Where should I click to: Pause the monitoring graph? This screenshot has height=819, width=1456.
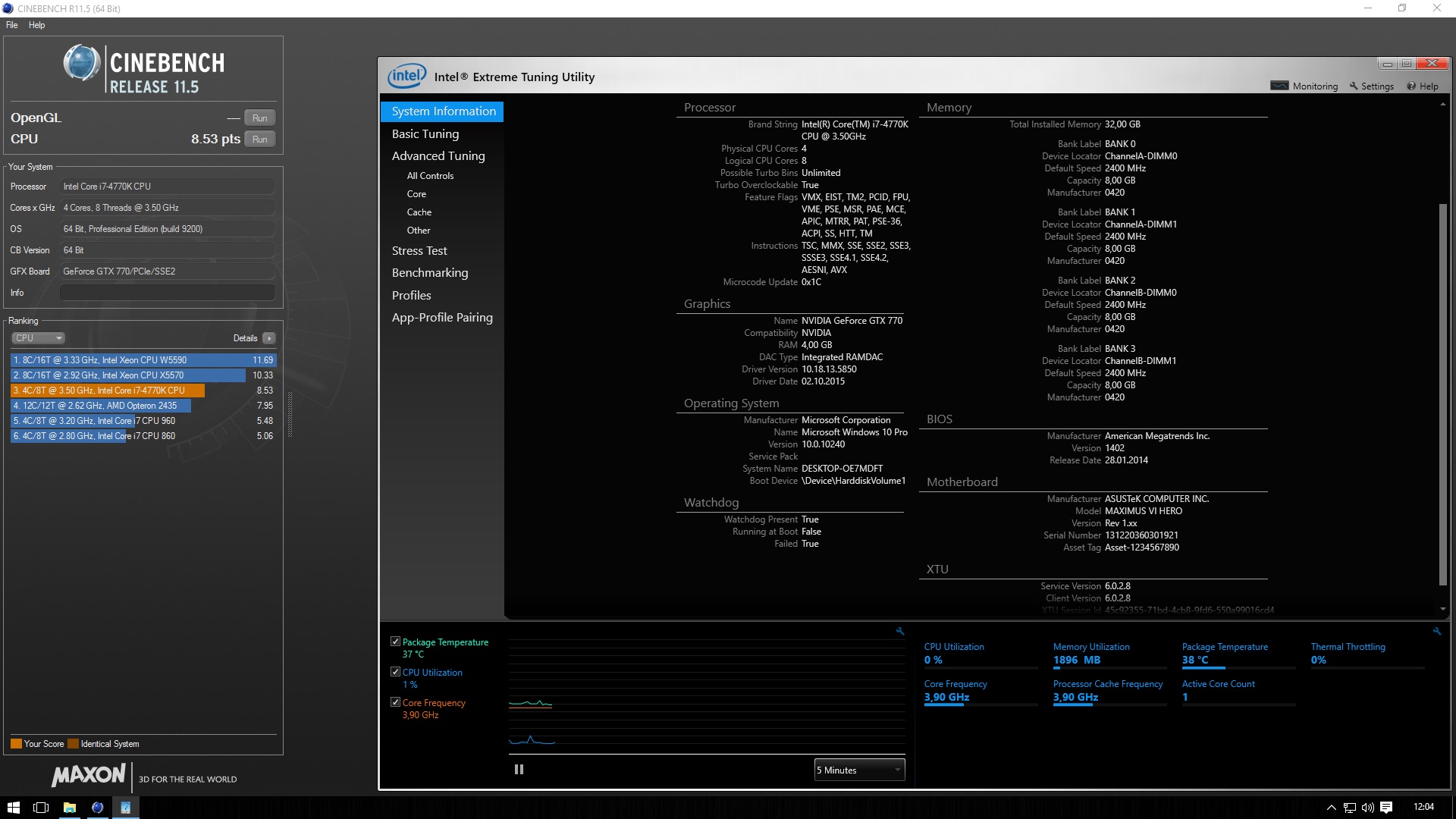[519, 770]
